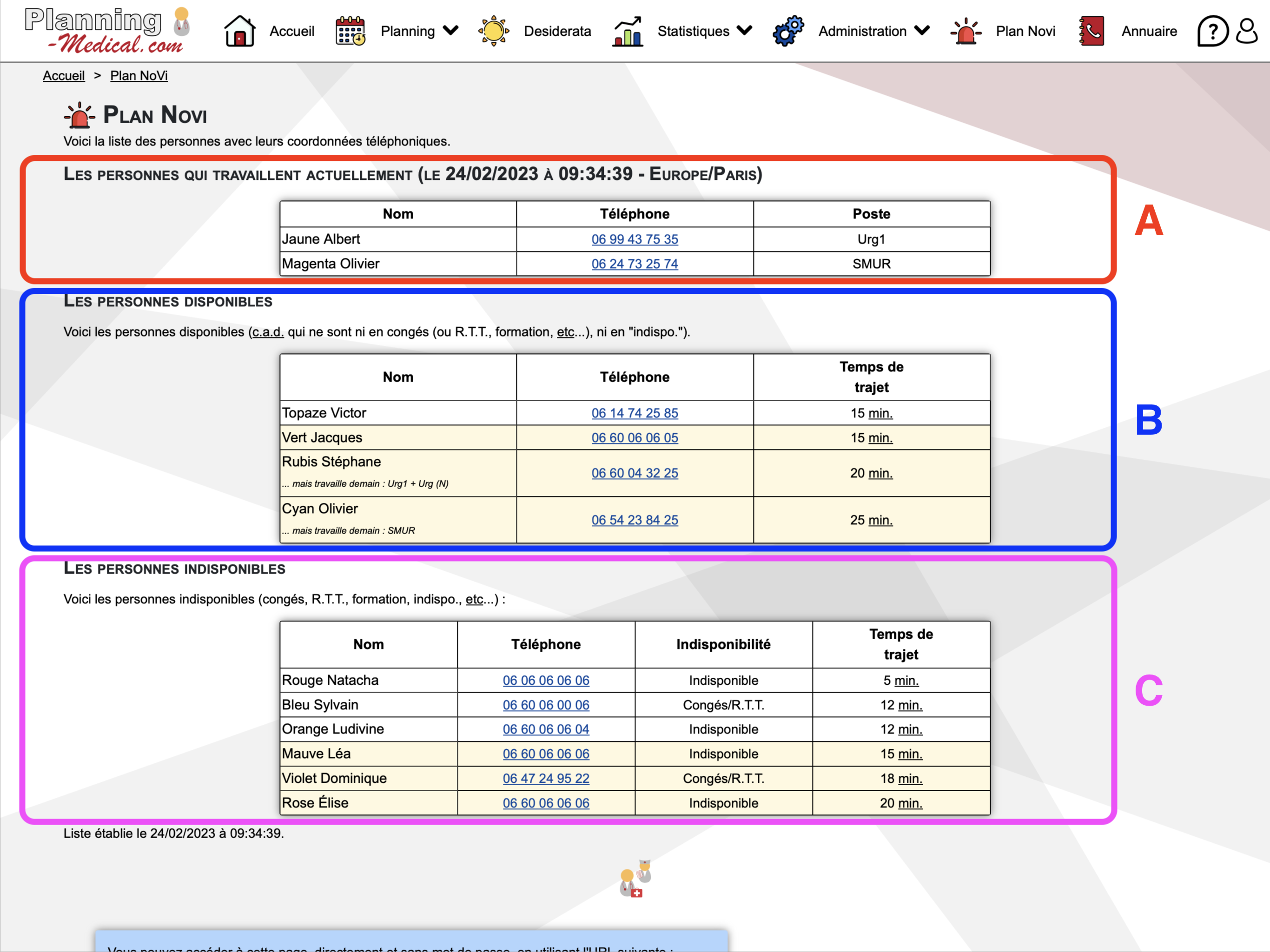Open the Annuaire menu item
The height and width of the screenshot is (952, 1270).
(x=1149, y=31)
